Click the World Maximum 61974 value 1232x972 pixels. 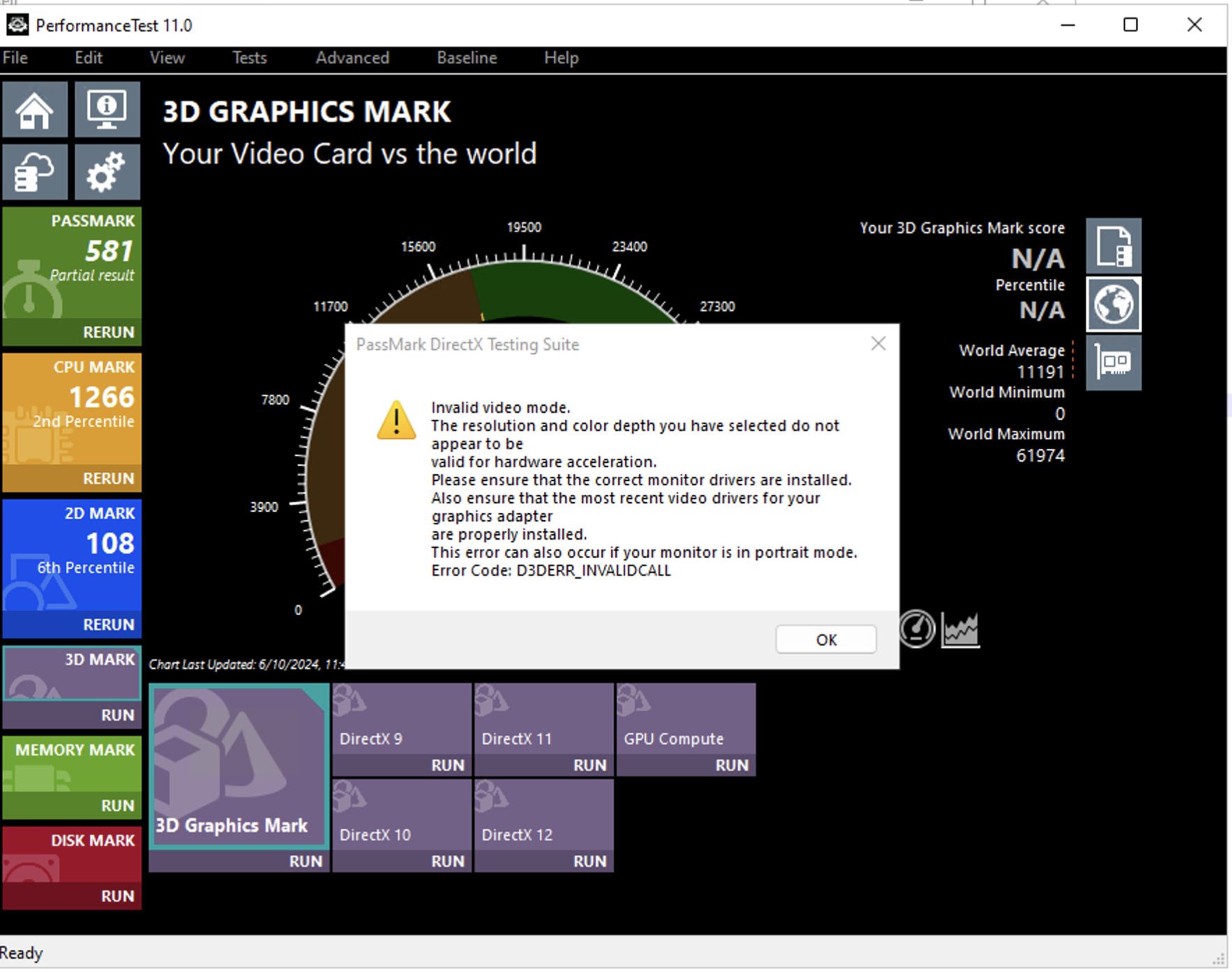pyautogui.click(x=1040, y=456)
